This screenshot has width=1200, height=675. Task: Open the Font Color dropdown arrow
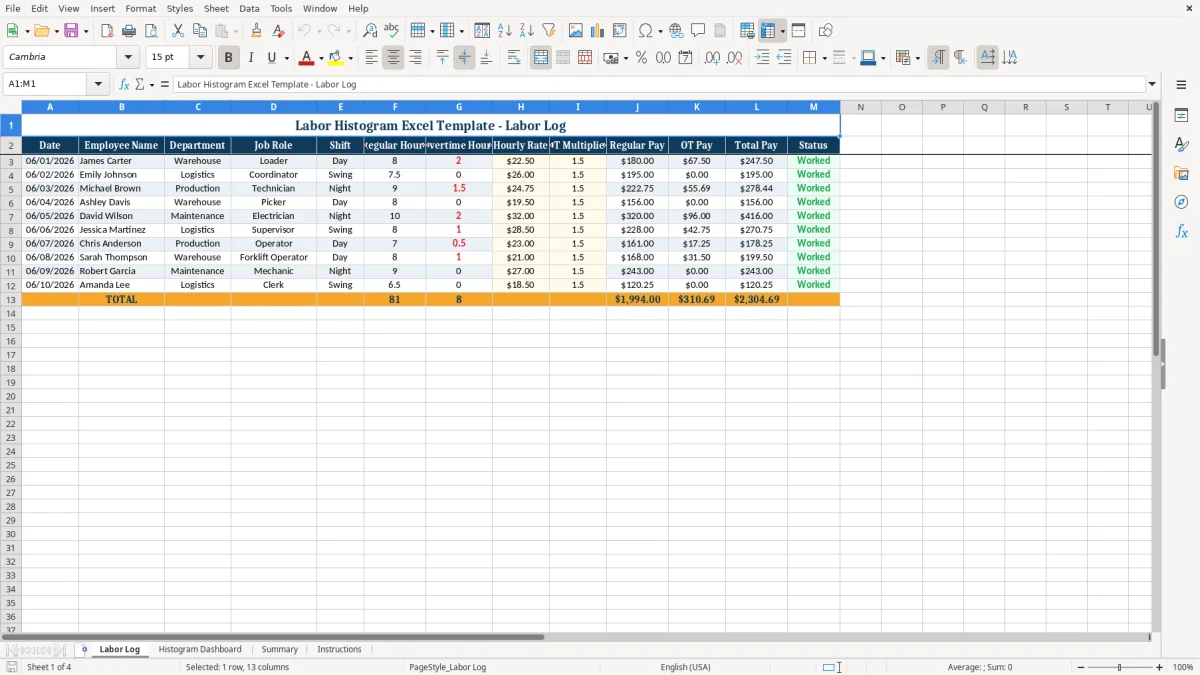tap(321, 58)
